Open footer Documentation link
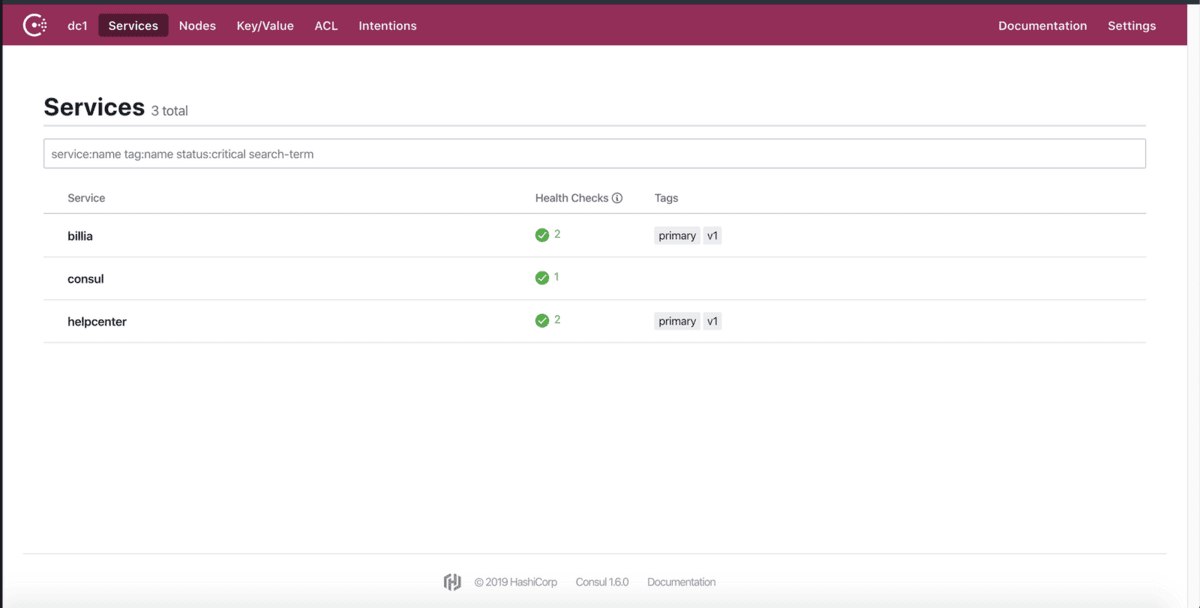Viewport: 1200px width, 608px height. point(681,582)
